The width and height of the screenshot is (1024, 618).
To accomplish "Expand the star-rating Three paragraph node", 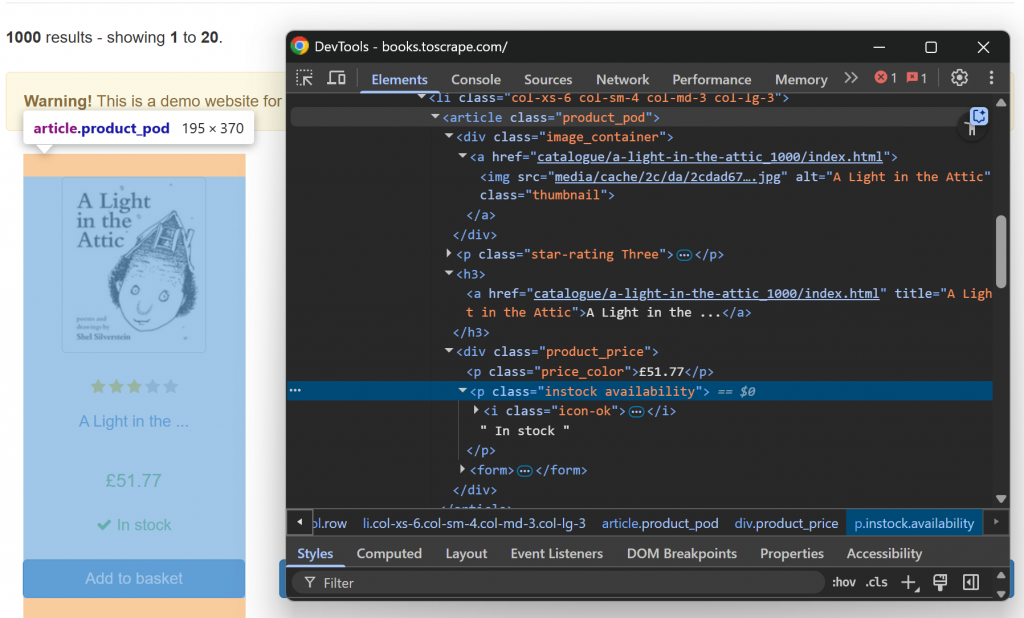I will [450, 254].
